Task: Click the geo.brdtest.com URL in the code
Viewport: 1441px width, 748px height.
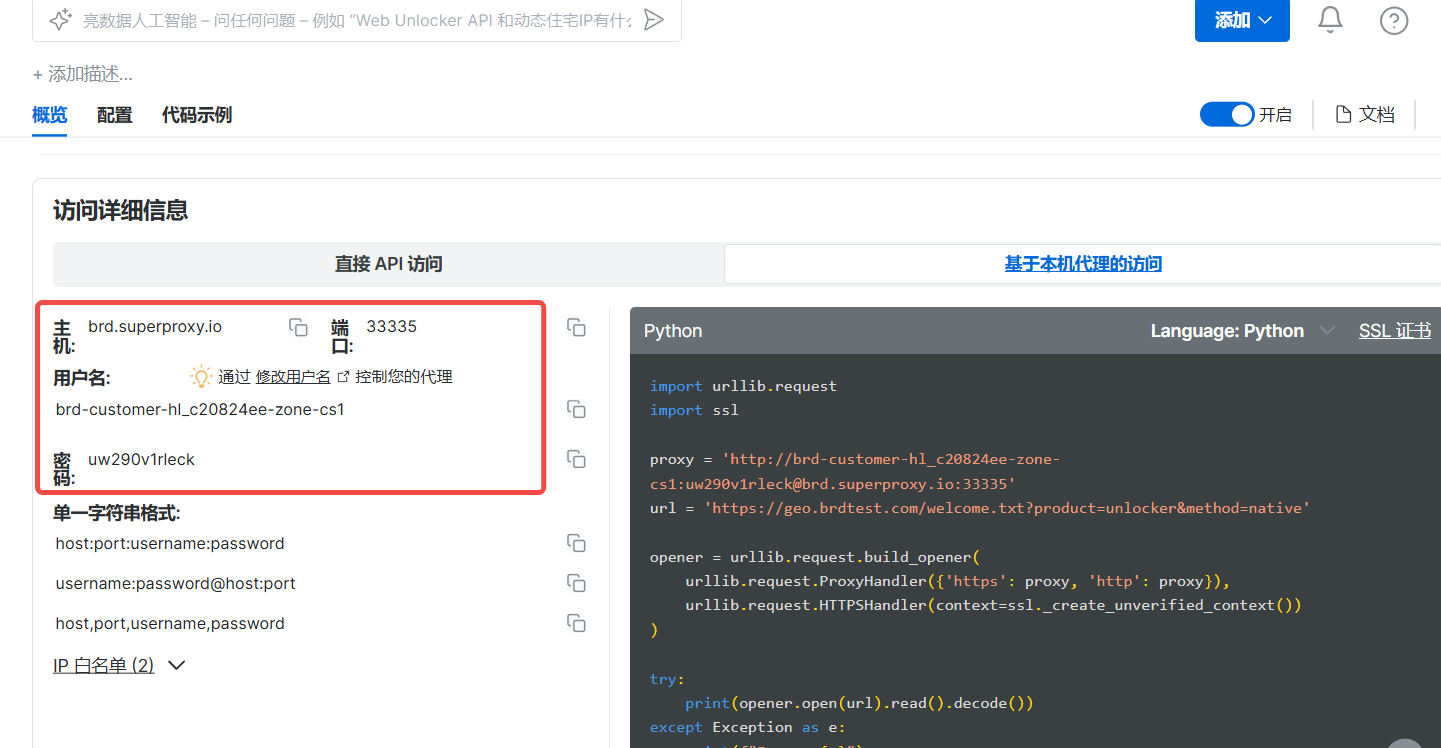Action: [x=1007, y=508]
